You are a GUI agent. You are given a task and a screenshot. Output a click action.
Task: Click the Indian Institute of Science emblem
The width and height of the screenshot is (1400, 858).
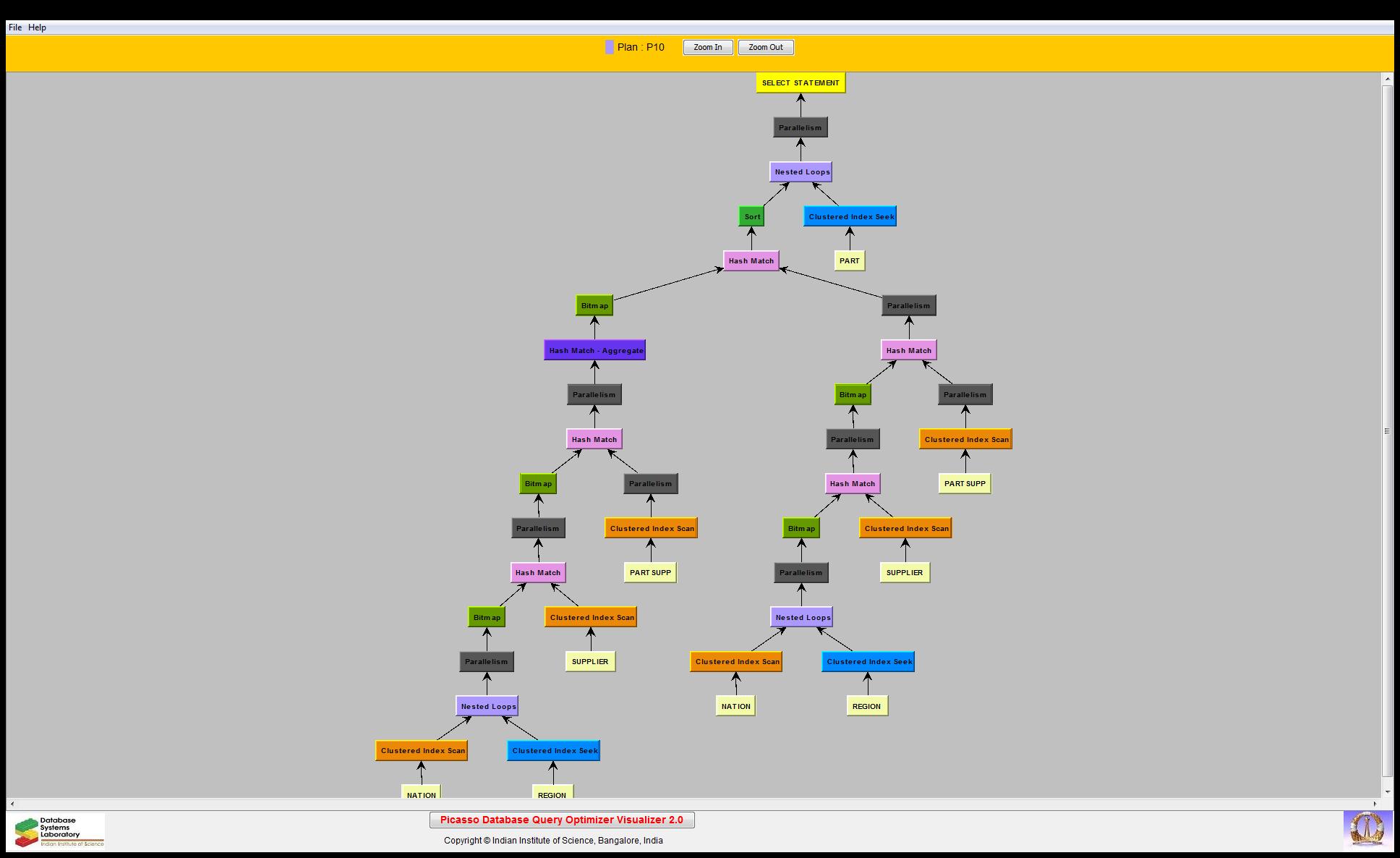pyautogui.click(x=1367, y=830)
